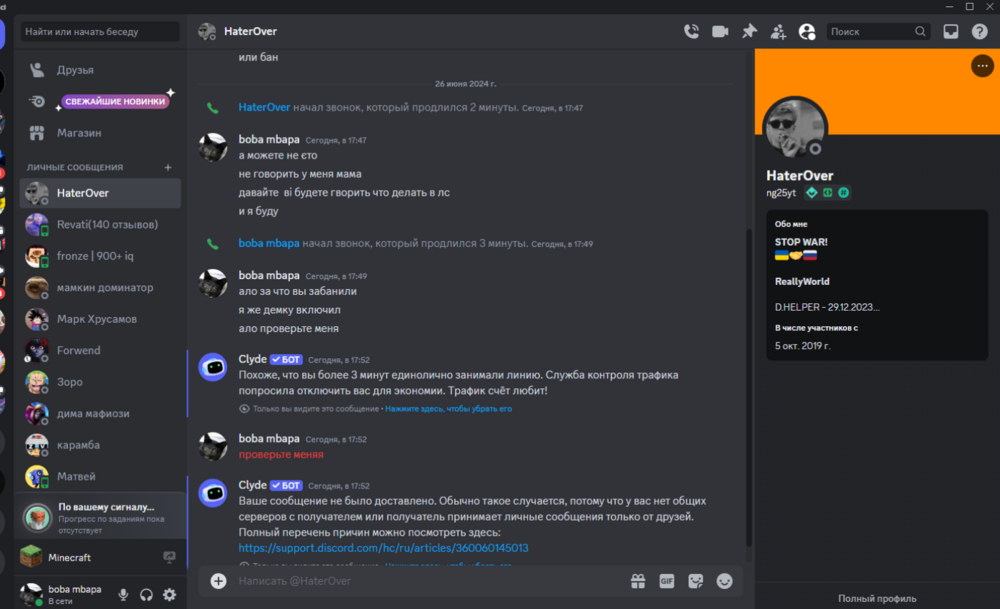Click the search field in header

(x=878, y=31)
